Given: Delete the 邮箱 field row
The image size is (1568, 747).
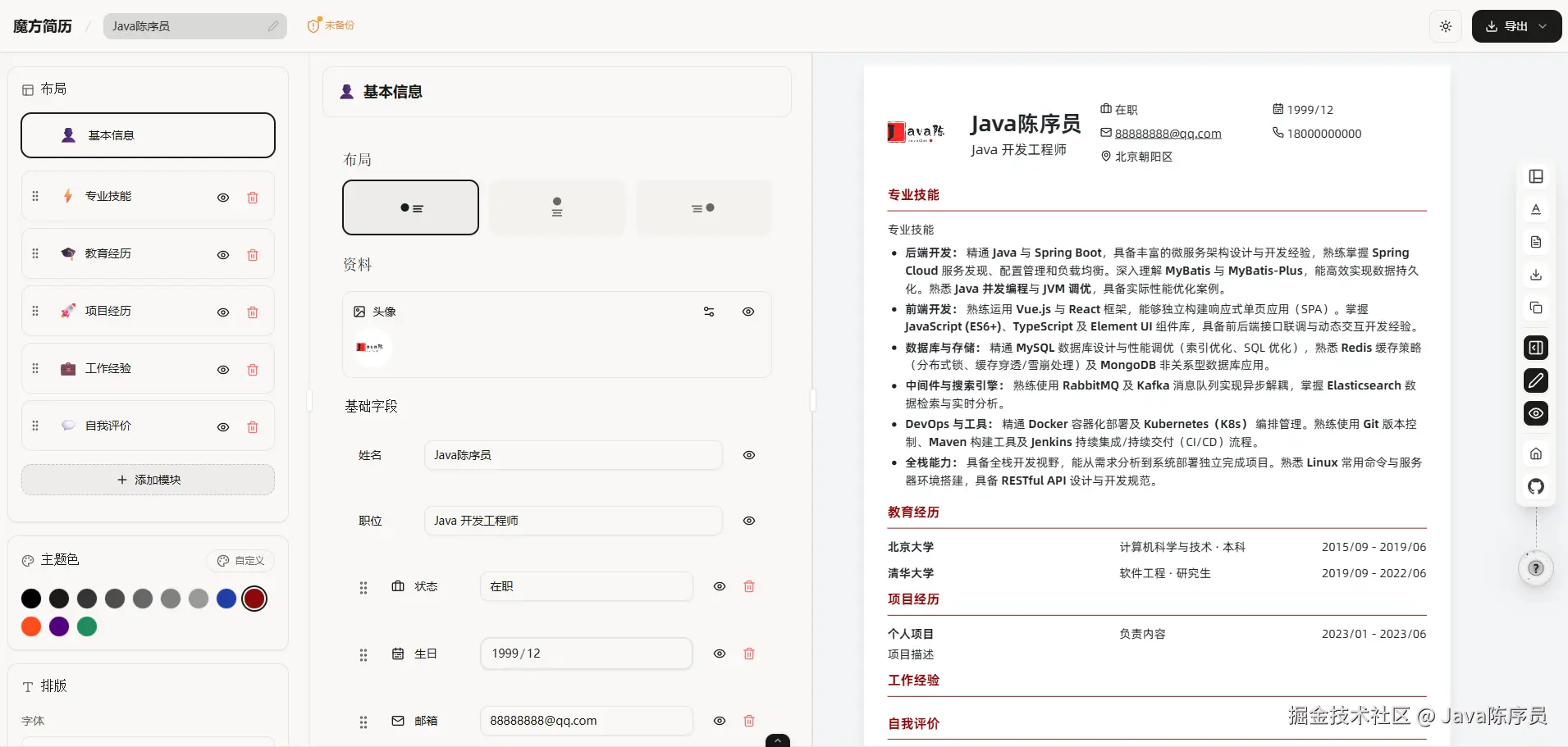Looking at the screenshot, I should coord(749,721).
